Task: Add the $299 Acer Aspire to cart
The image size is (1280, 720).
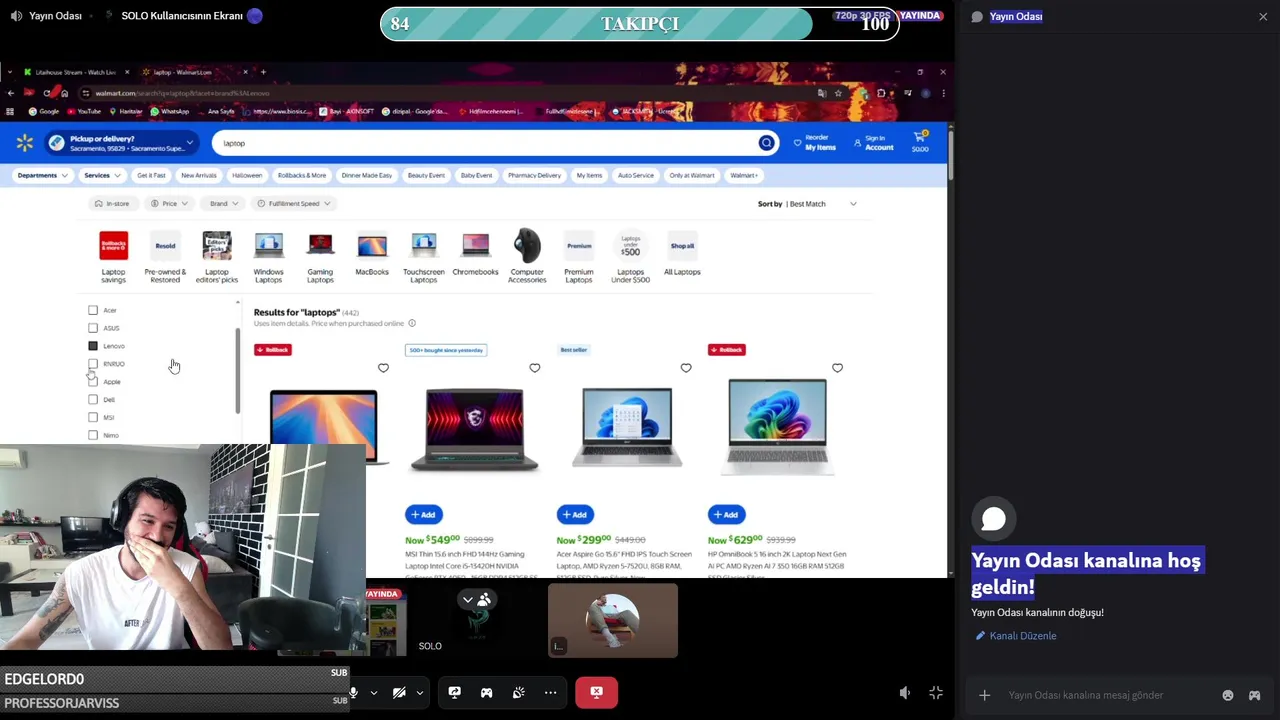Action: coord(575,514)
